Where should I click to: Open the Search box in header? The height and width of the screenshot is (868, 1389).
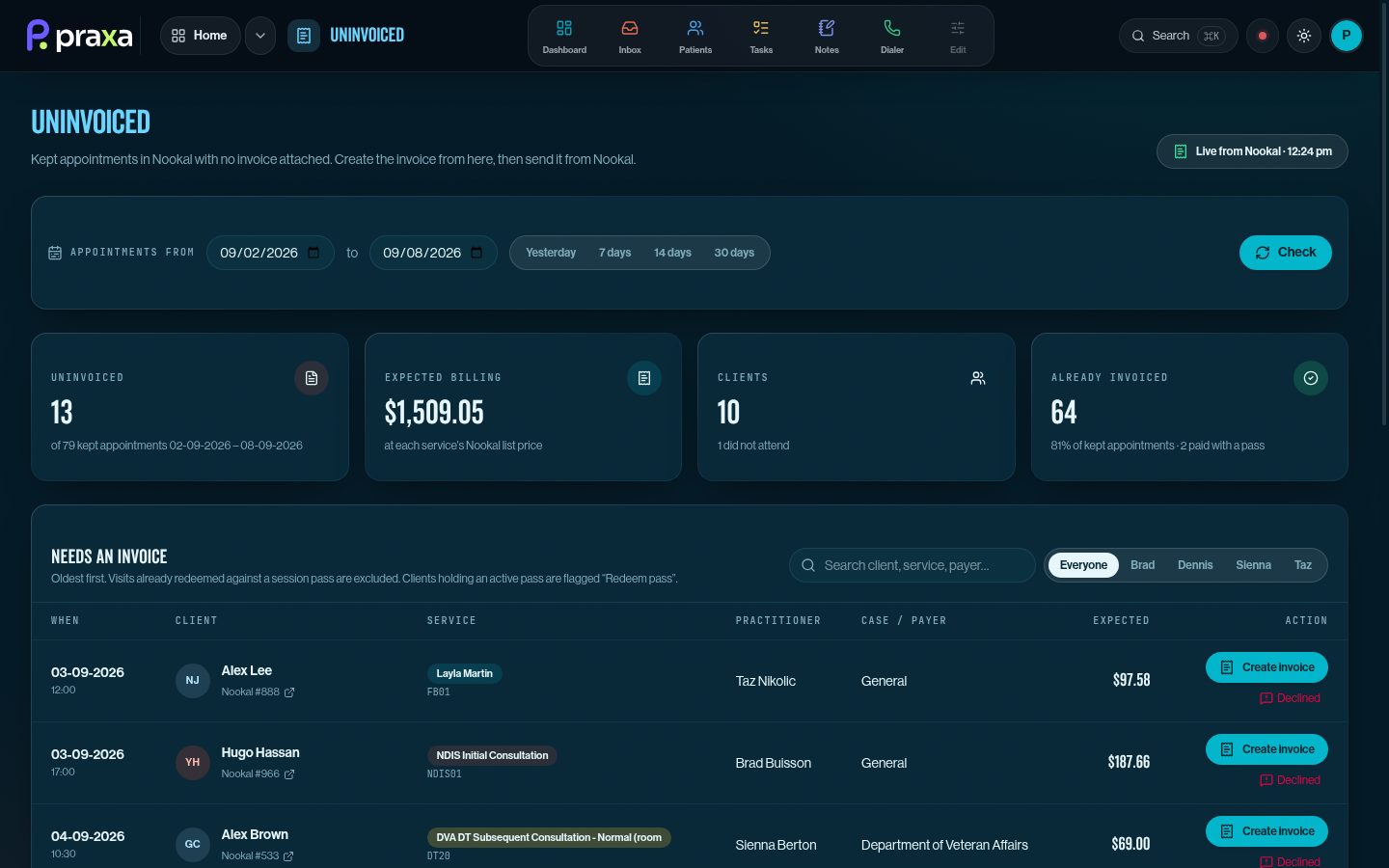pyautogui.click(x=1178, y=36)
